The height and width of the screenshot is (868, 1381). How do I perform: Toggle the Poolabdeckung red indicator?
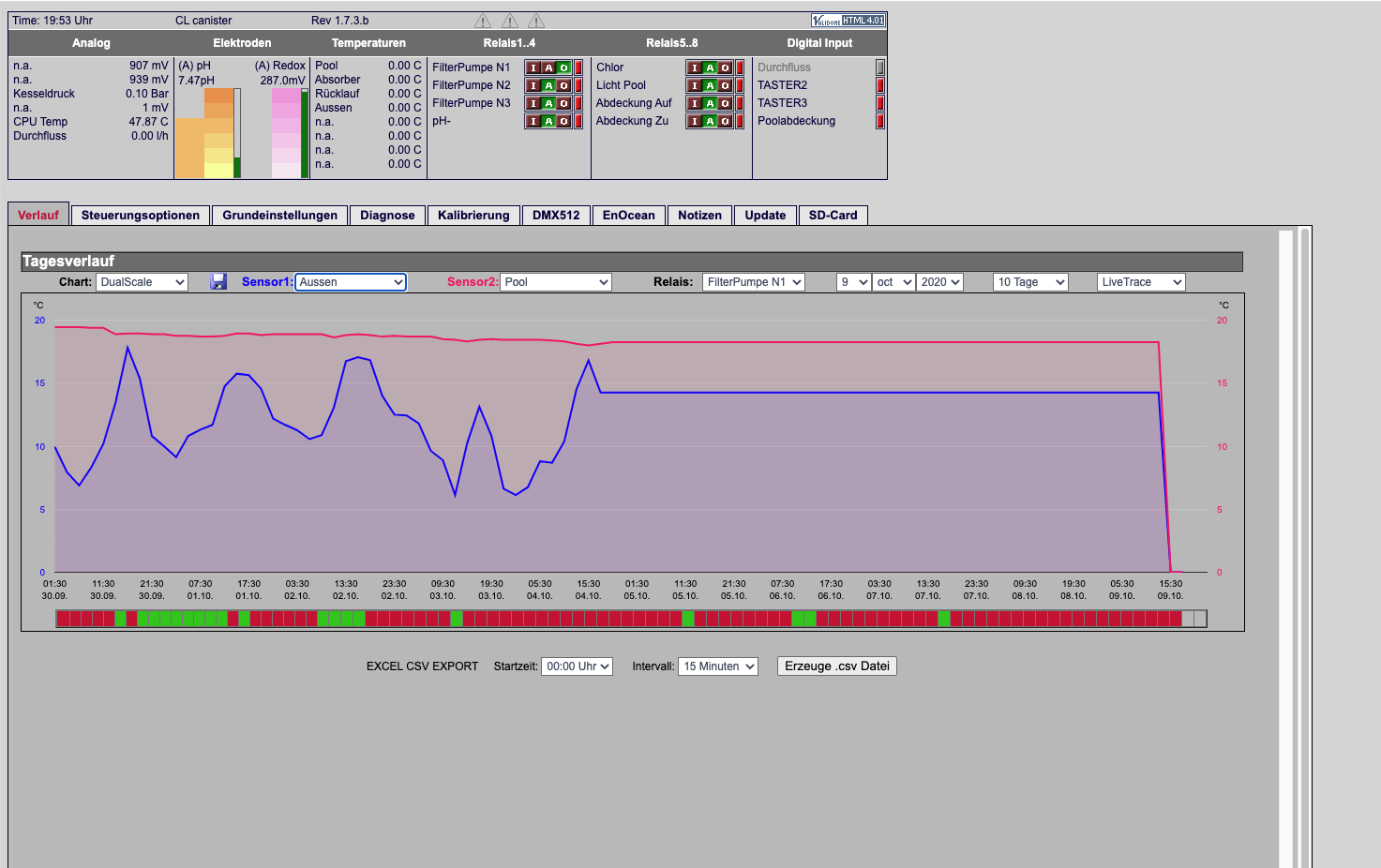(880, 121)
